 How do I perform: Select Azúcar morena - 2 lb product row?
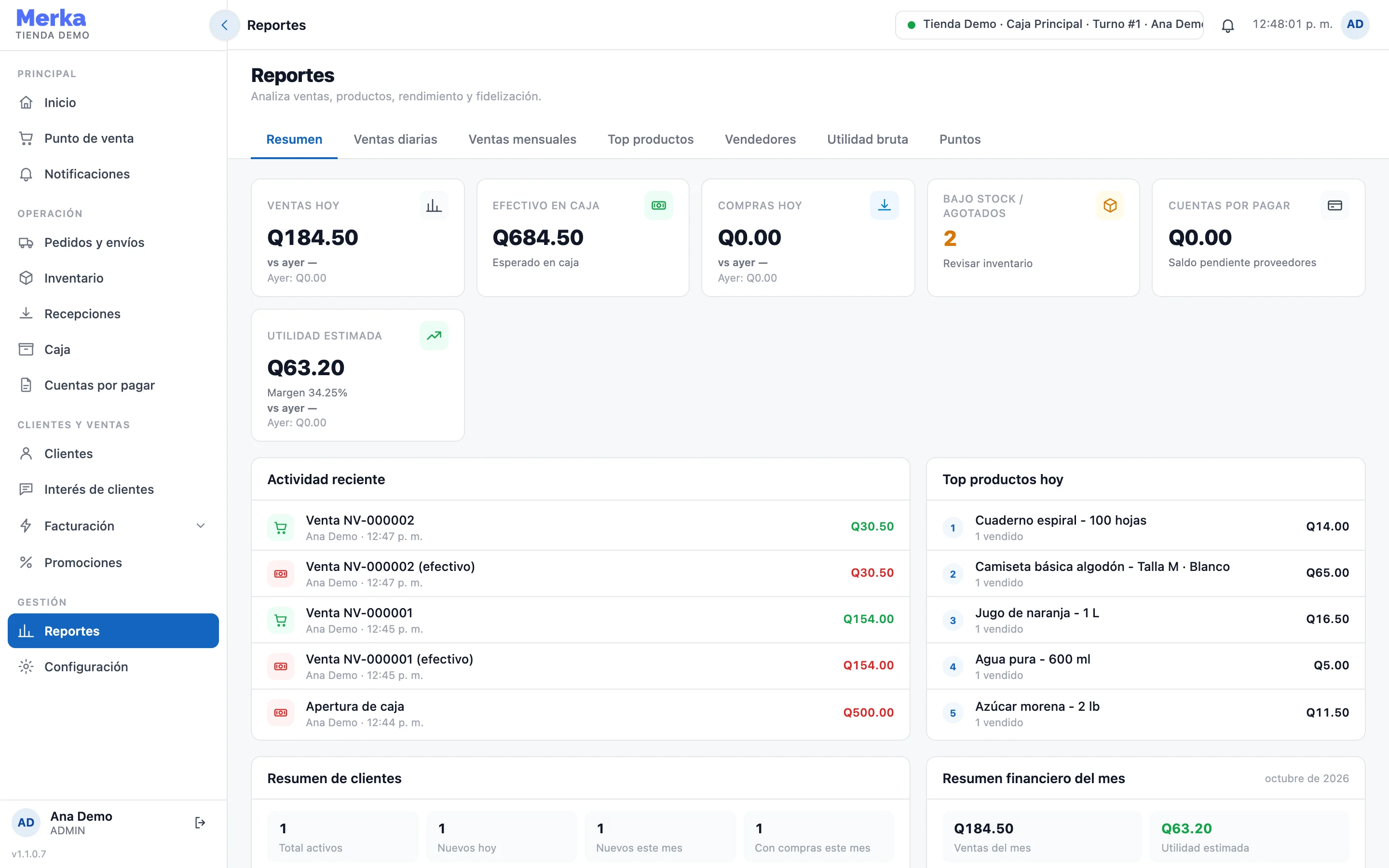point(1145,714)
